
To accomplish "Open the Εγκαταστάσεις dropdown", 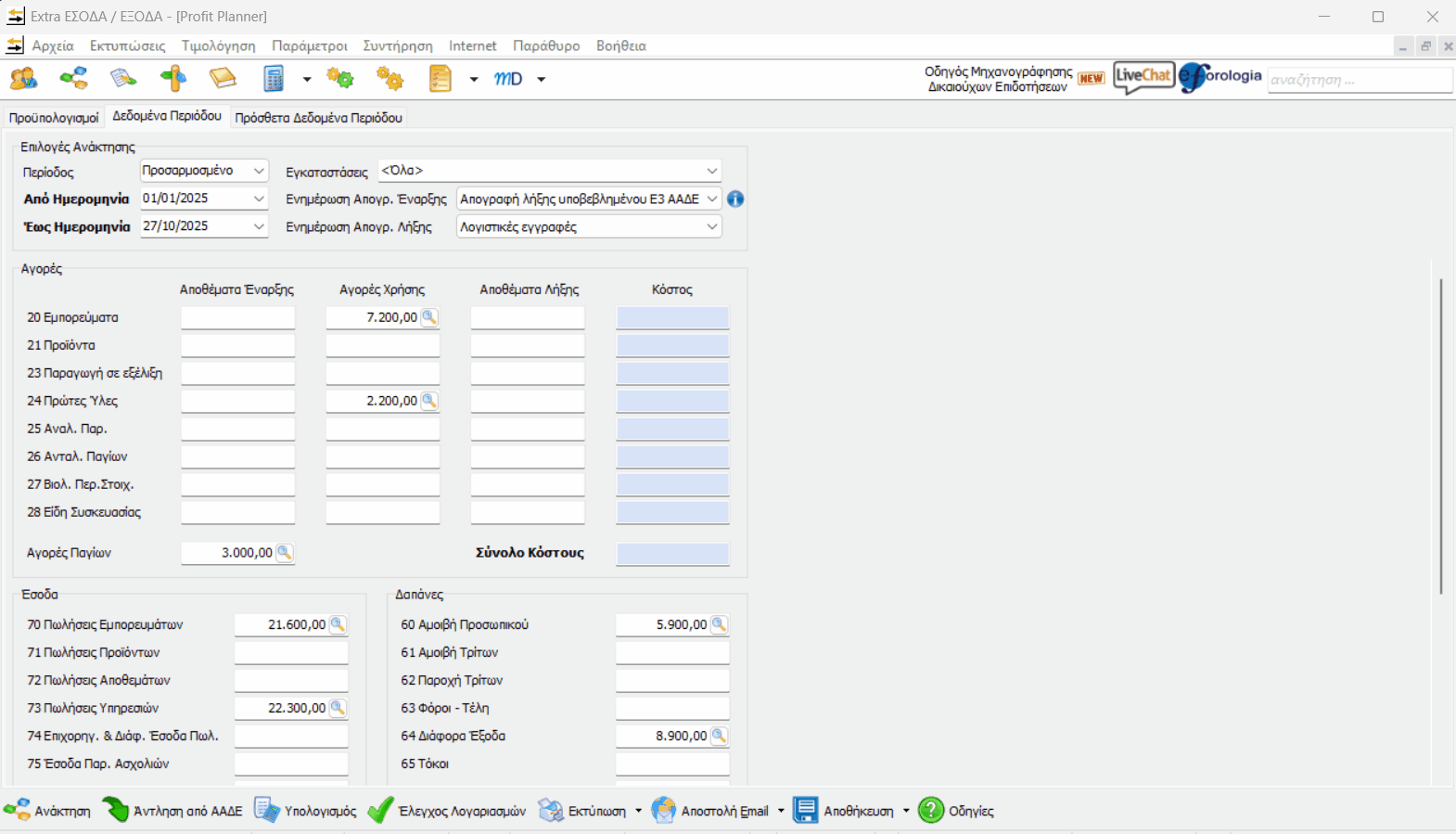I will click(x=711, y=171).
